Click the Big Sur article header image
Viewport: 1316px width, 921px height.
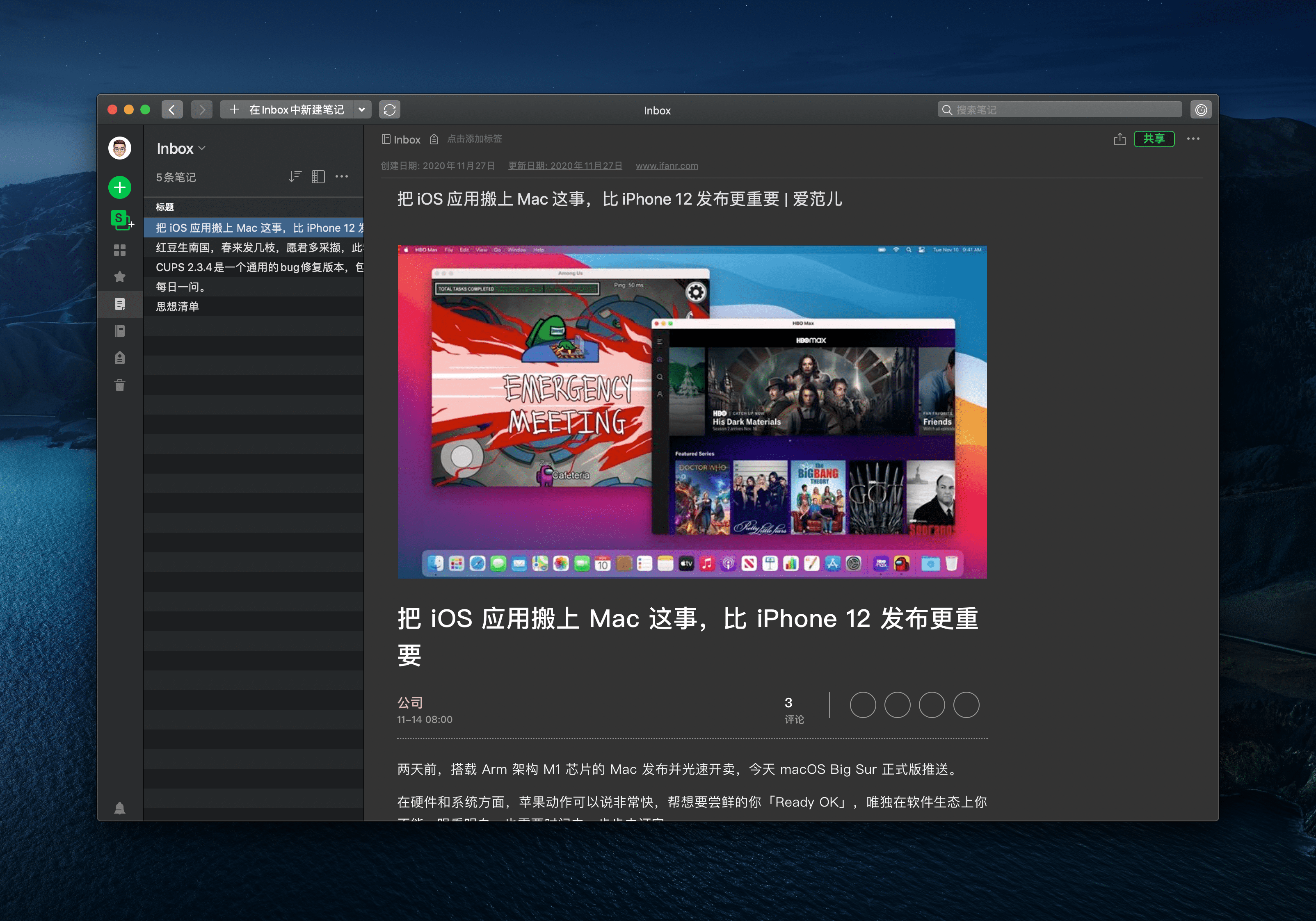pyautogui.click(x=692, y=412)
